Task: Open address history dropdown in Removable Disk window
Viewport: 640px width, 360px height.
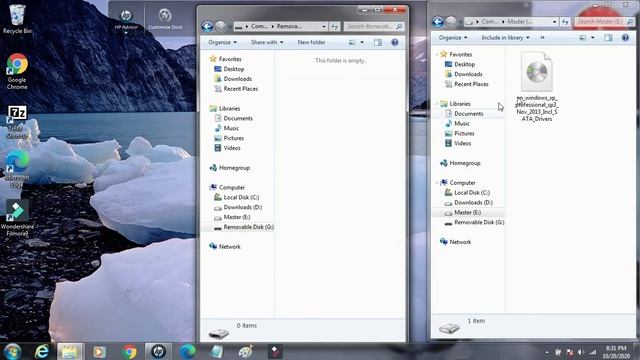Action: (324, 27)
